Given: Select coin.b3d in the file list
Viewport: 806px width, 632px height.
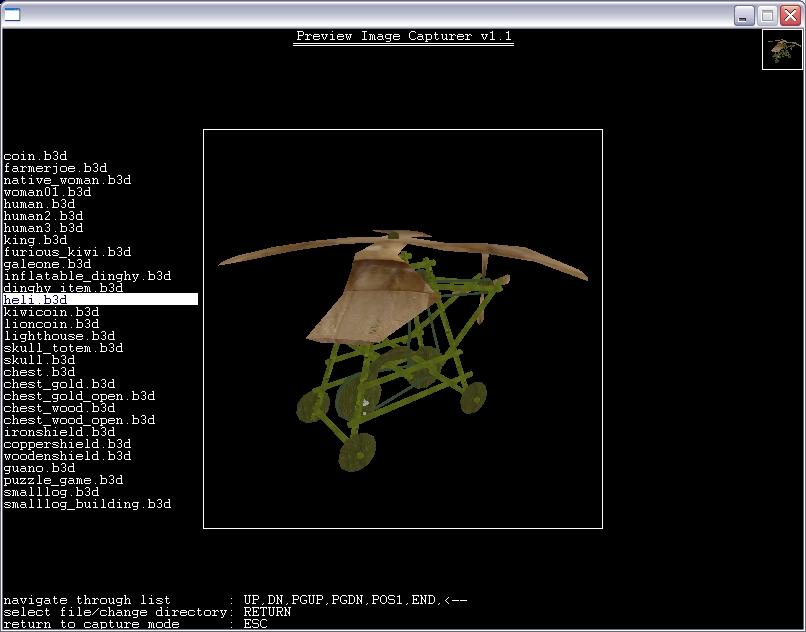Looking at the screenshot, I should click(35, 156).
